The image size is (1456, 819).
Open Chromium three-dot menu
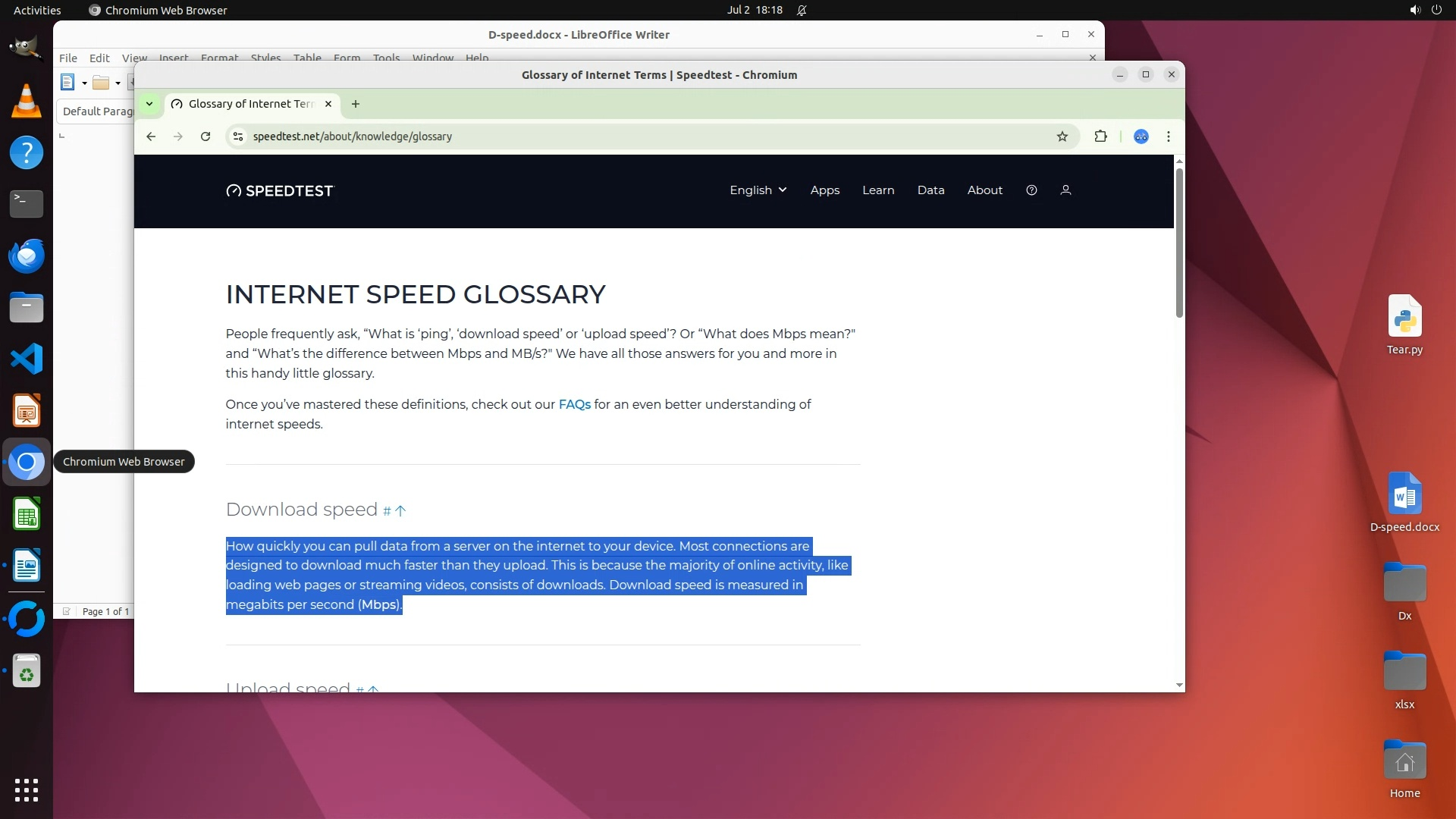pyautogui.click(x=1168, y=136)
